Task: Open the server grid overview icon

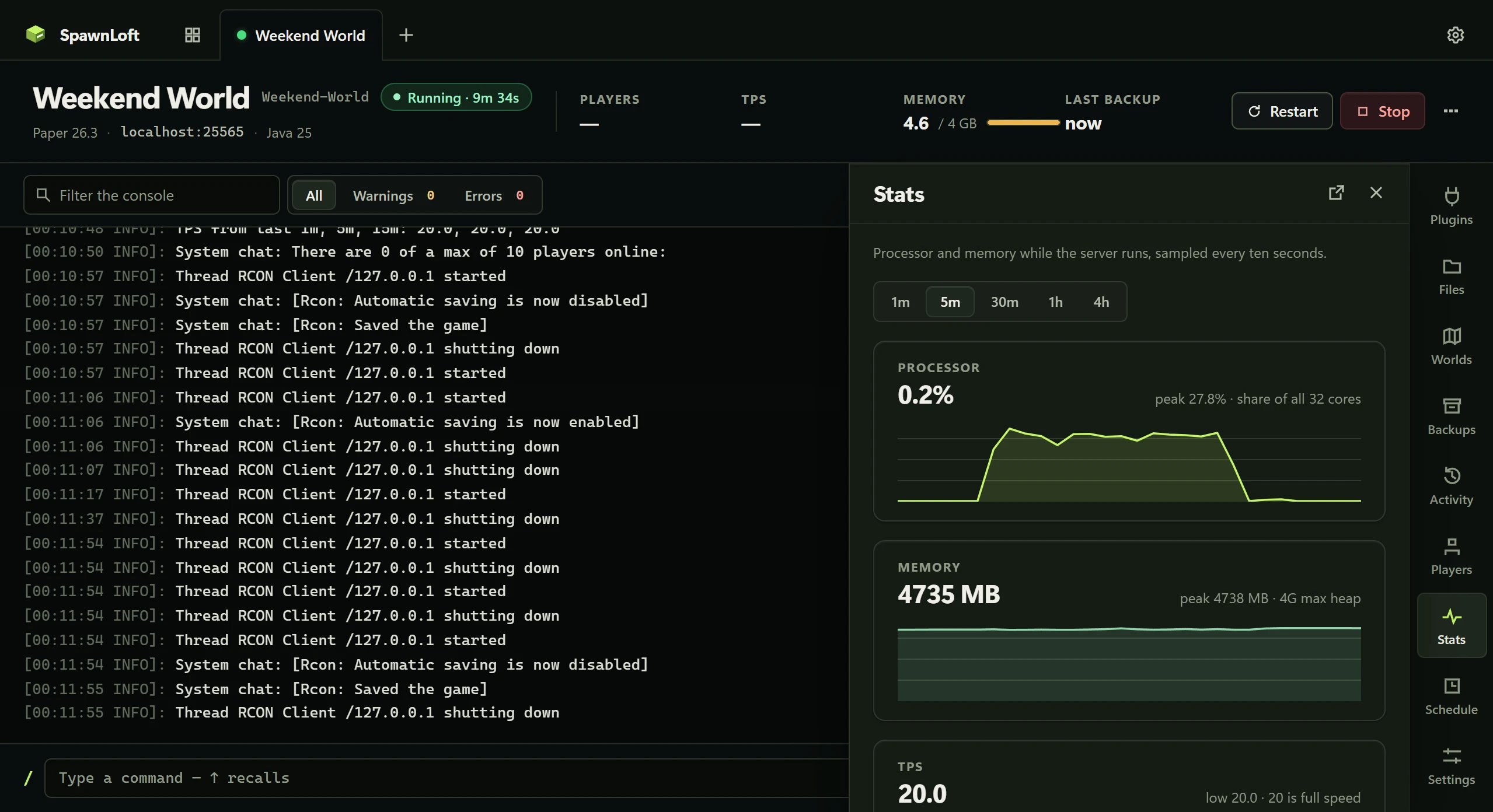Action: [193, 35]
